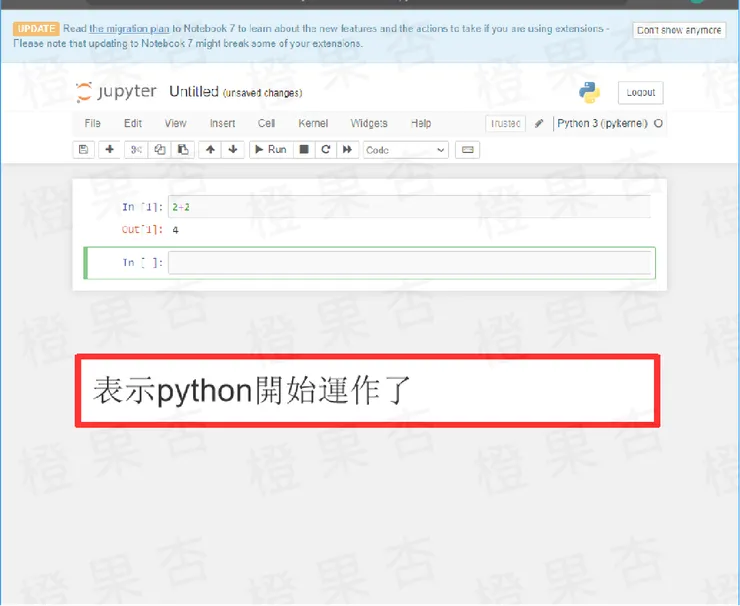
Task: Insert cell below with plus icon
Action: pos(109,150)
